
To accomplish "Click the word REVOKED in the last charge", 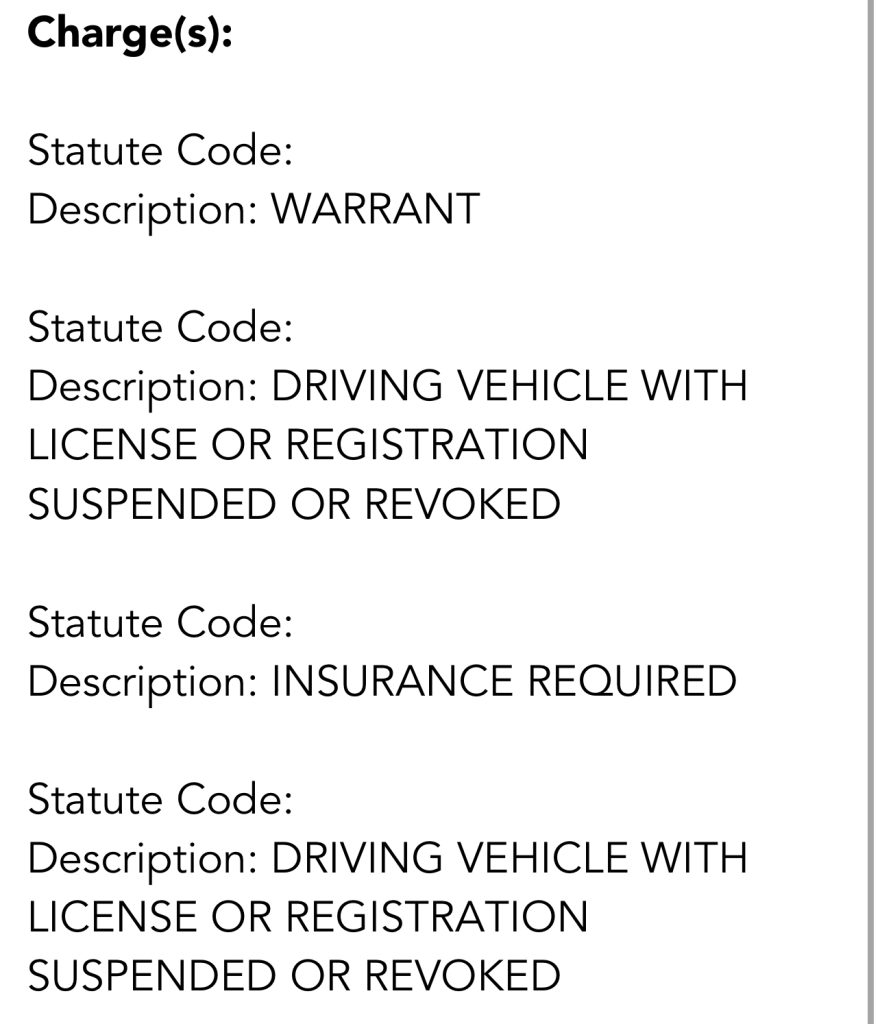I will tap(461, 976).
